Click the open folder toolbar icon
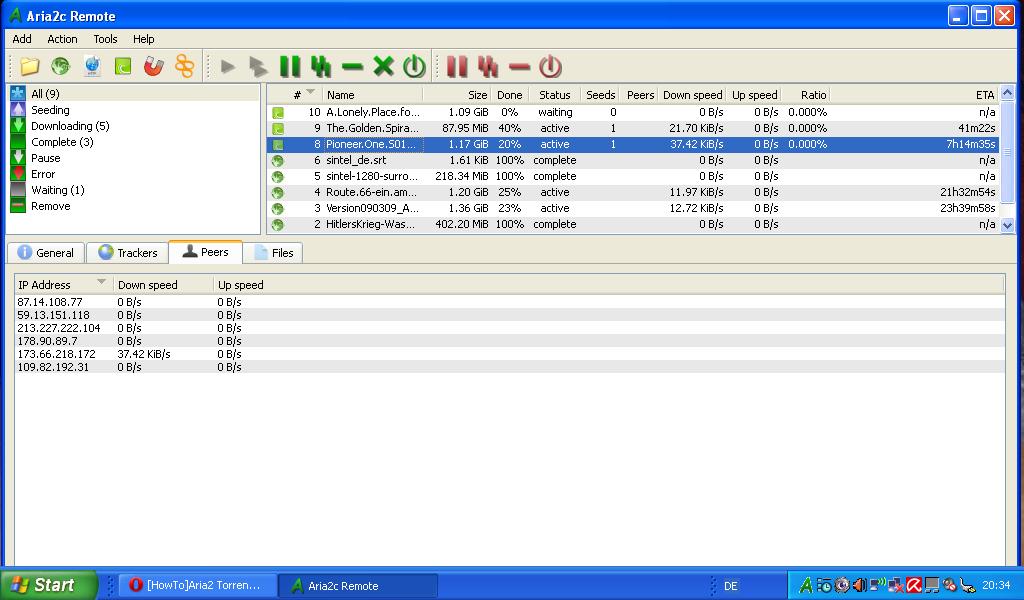The width and height of the screenshot is (1024, 600). [29, 66]
